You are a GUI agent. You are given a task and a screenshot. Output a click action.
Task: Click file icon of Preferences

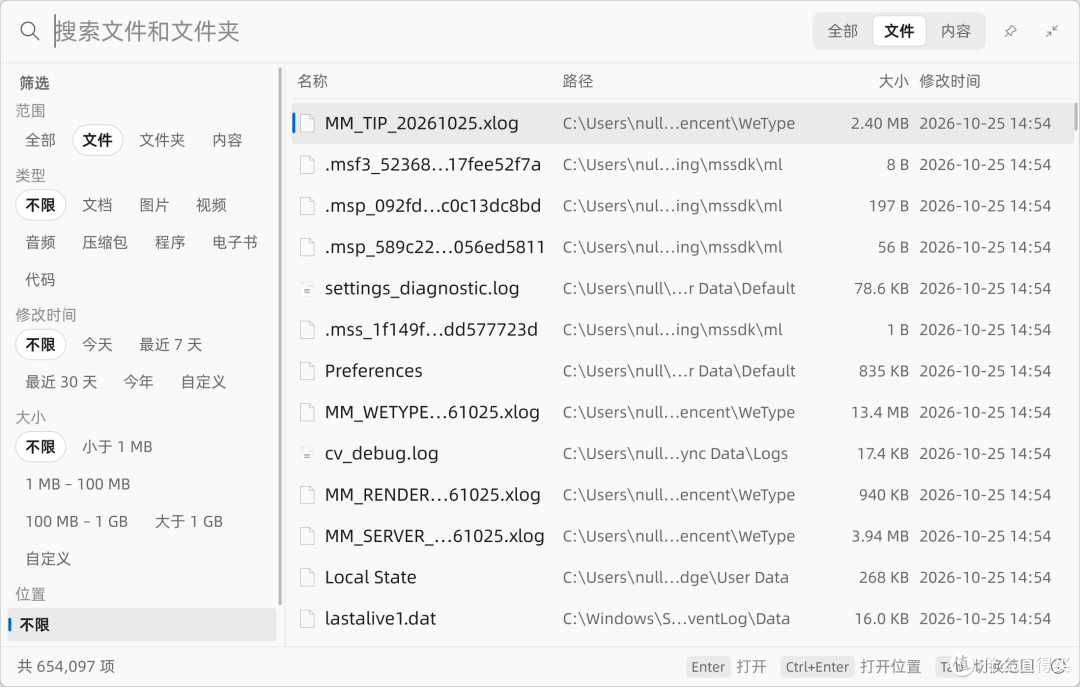(307, 371)
